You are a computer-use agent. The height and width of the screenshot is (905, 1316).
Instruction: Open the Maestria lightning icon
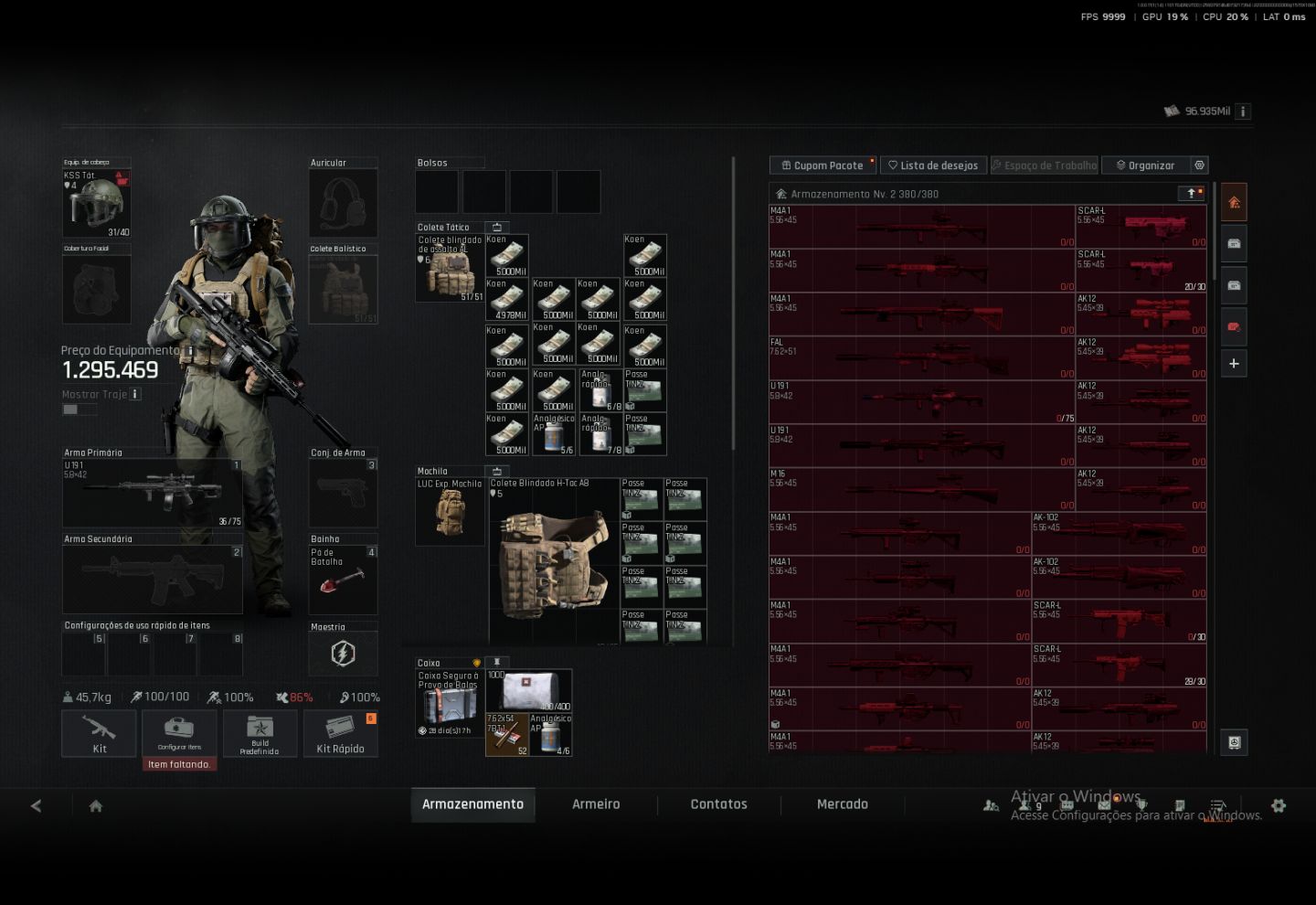[x=343, y=654]
